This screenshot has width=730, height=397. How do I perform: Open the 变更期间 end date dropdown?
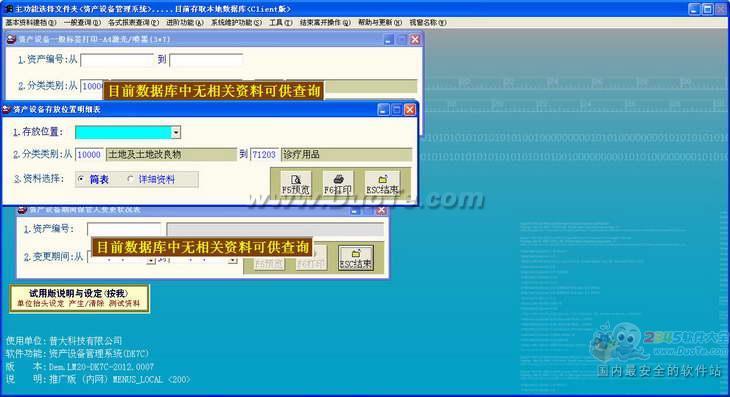click(232, 260)
